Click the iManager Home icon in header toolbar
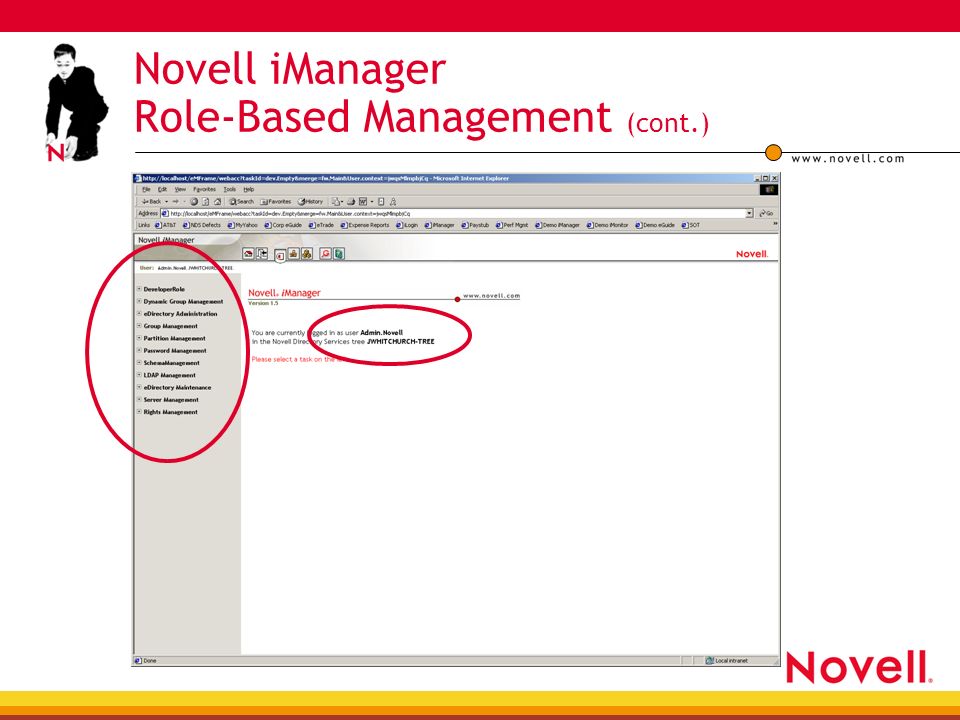Image resolution: width=960 pixels, height=720 pixels. (249, 253)
